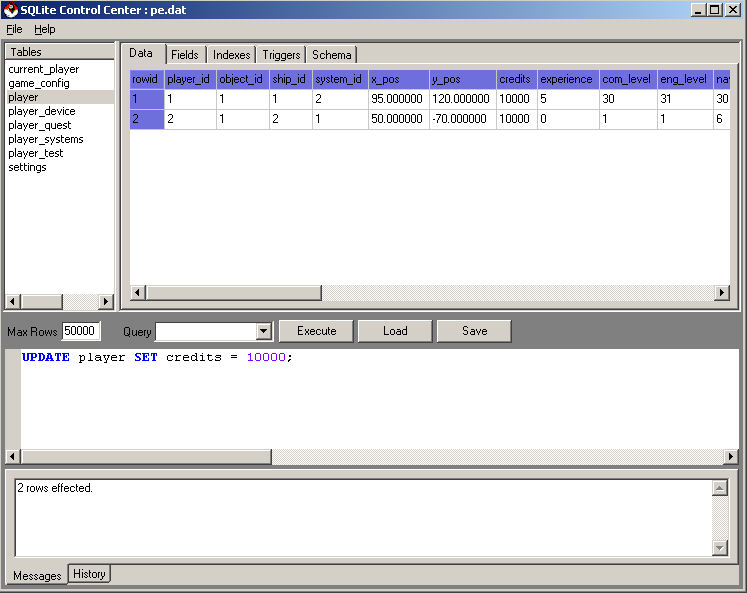Viewport: 747px width, 593px height.
Task: Open the Help menu
Action: point(45,29)
